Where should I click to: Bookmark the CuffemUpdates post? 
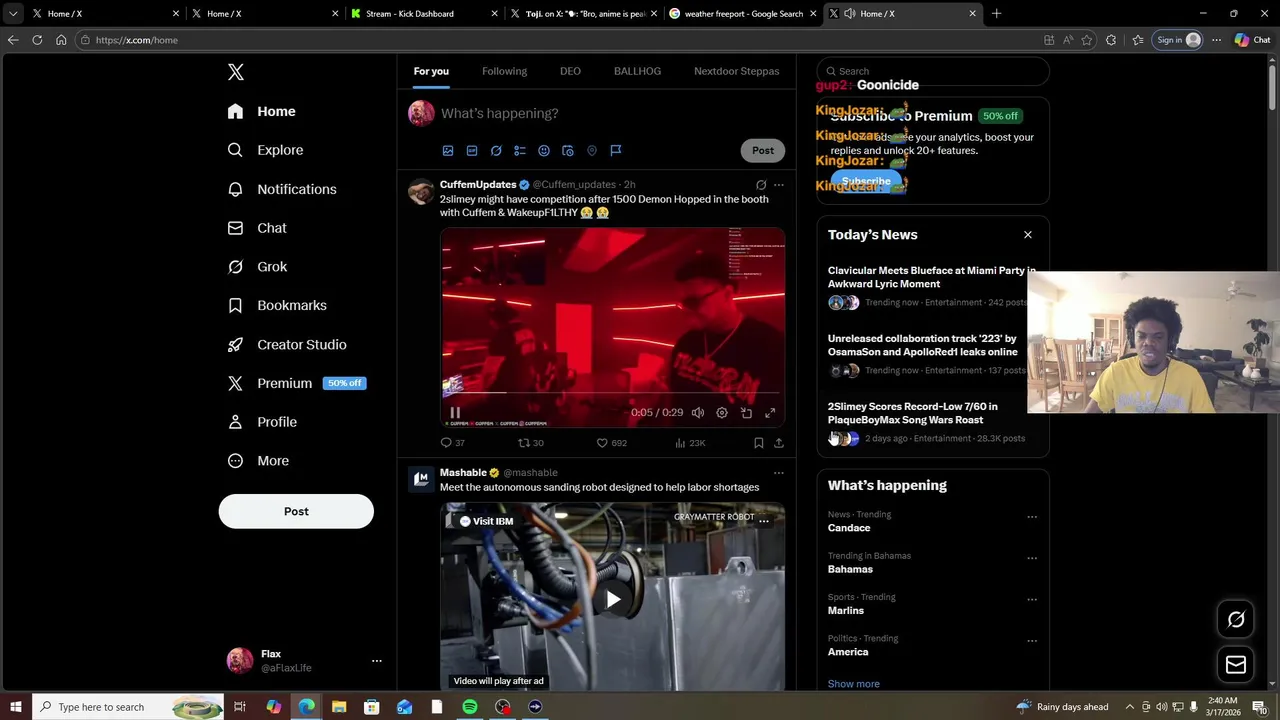pos(759,443)
